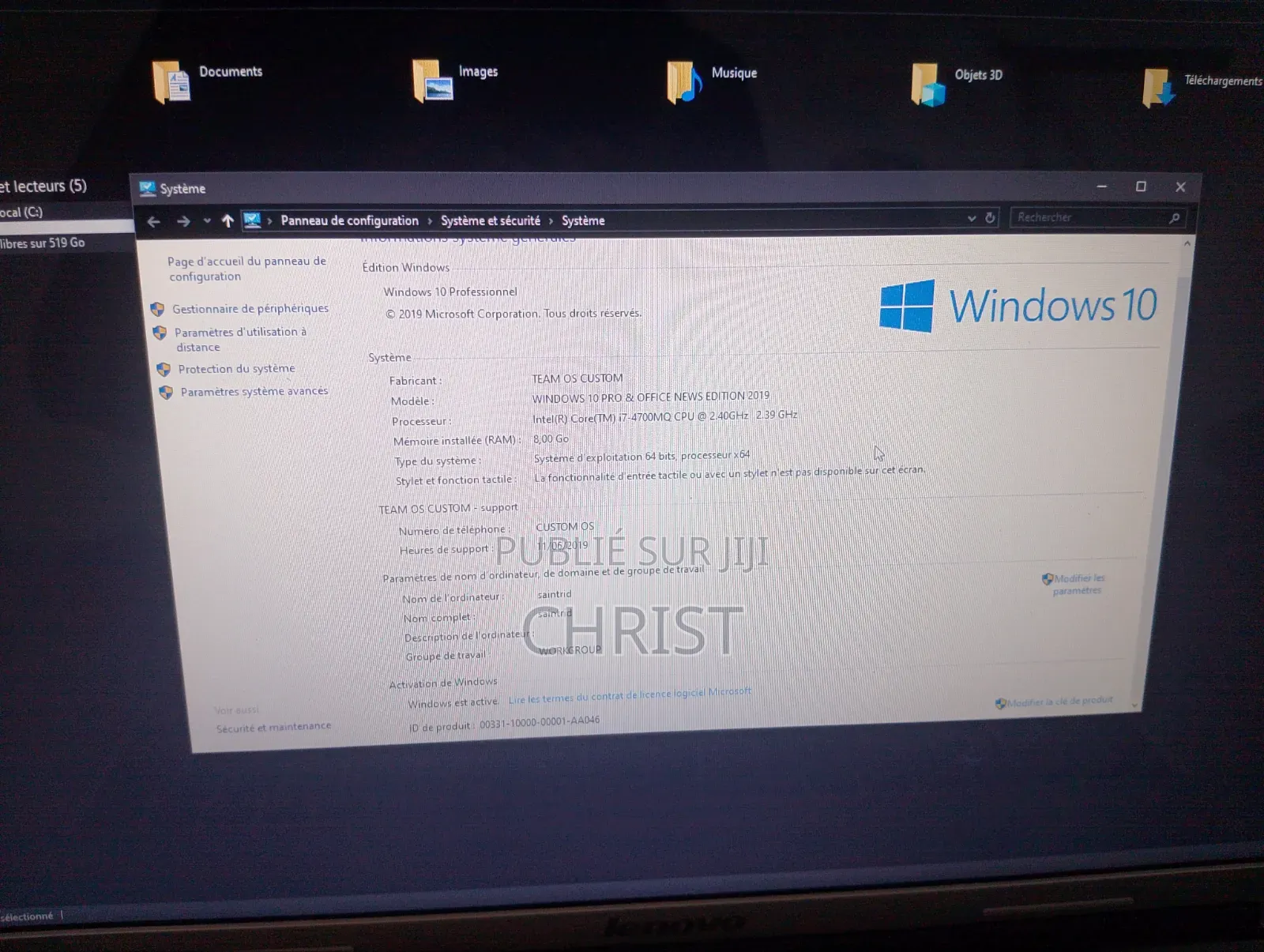Click the '8,00 Go' RAM value
This screenshot has height=952, width=1264.
click(551, 438)
